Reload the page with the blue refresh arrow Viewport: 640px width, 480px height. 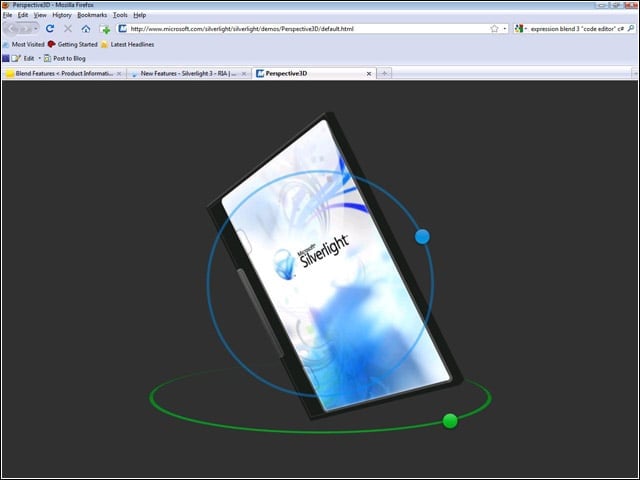50,29
